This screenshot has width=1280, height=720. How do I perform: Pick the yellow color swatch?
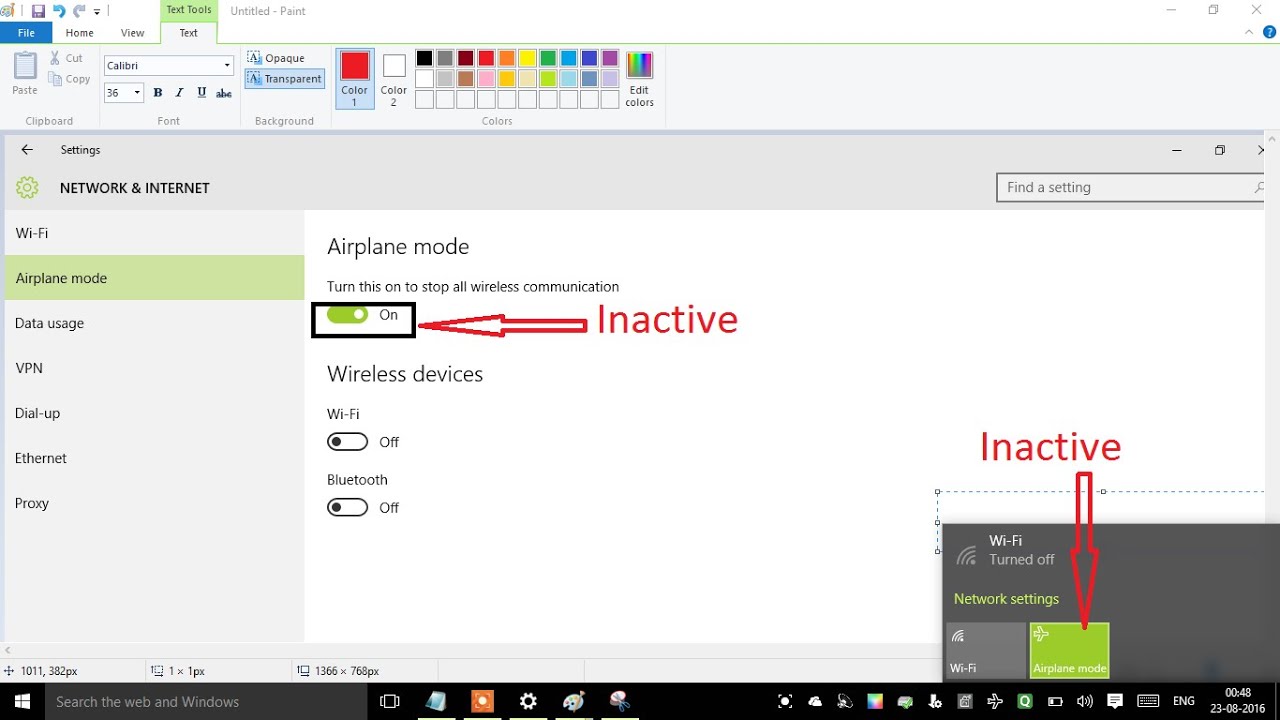pos(527,58)
